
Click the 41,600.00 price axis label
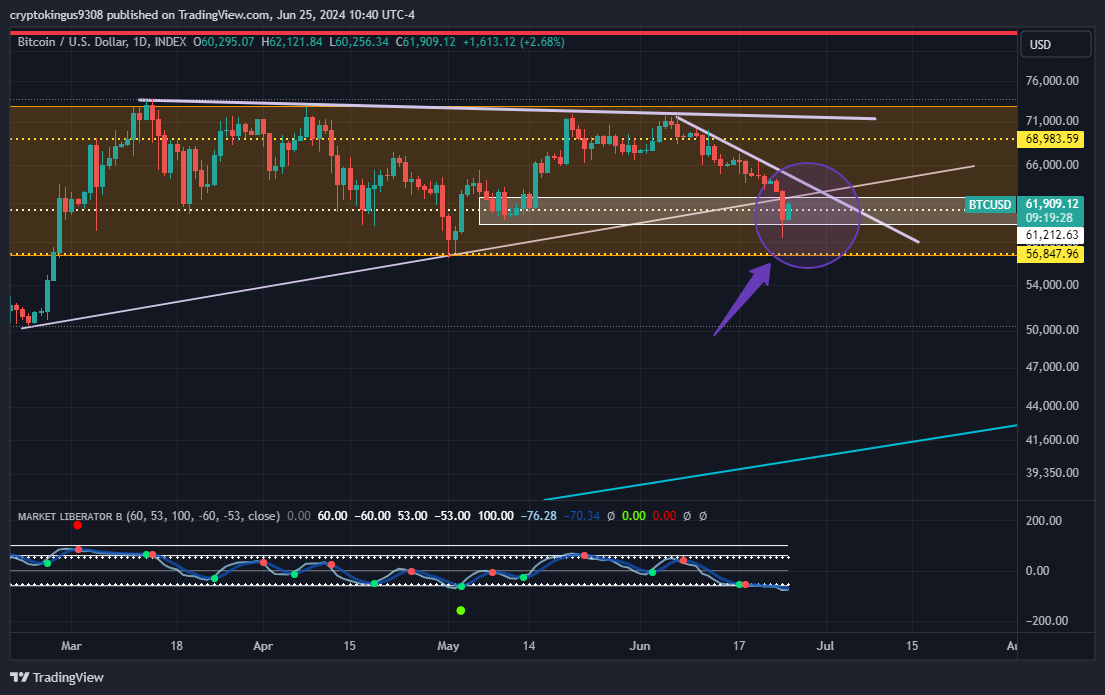[1052, 439]
